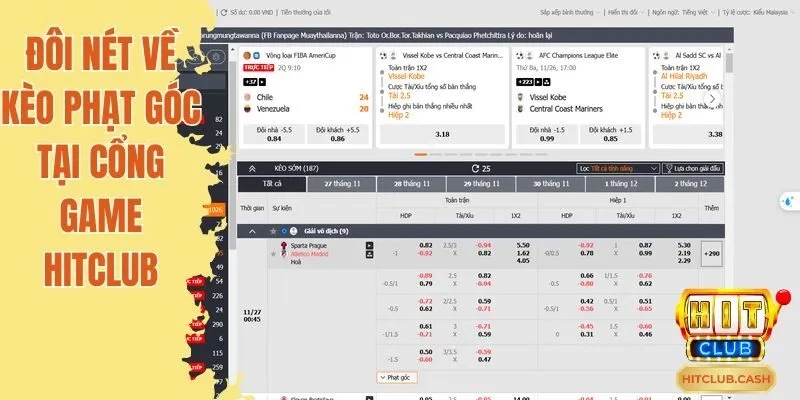This screenshot has height=400, width=800.
Task: Select the 30 tháng 11 tab
Action: tap(551, 184)
